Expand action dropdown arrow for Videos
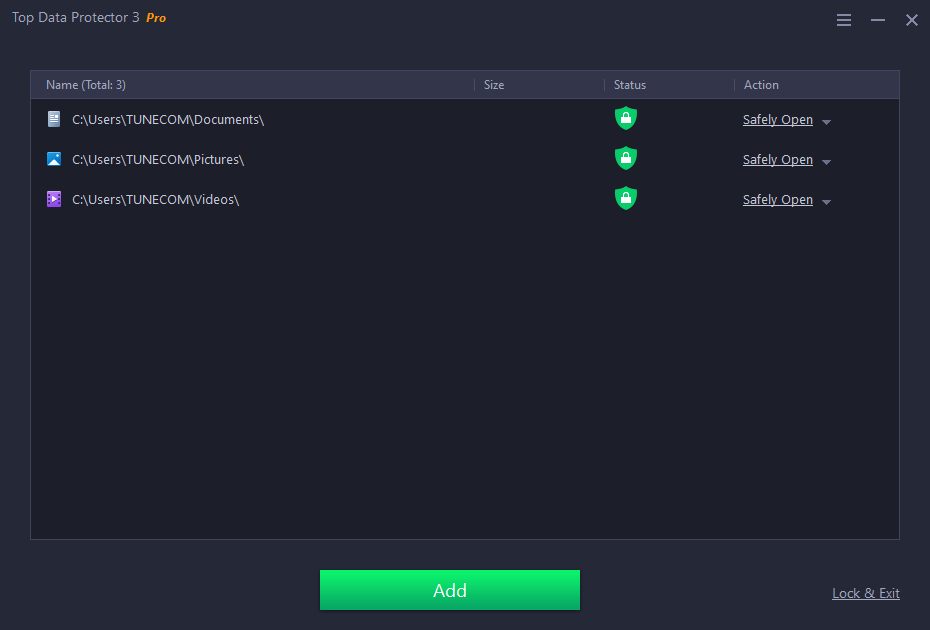The width and height of the screenshot is (930, 630). 826,202
